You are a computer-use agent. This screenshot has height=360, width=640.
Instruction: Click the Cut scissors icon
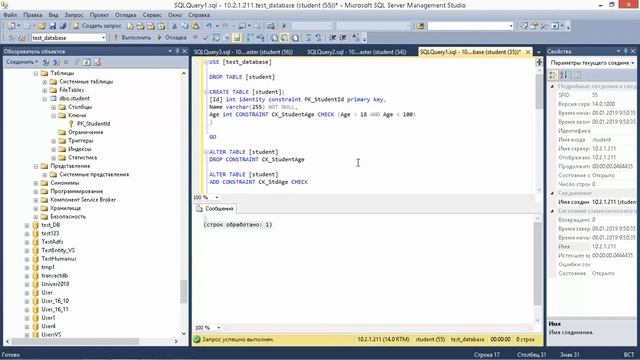point(174,26)
